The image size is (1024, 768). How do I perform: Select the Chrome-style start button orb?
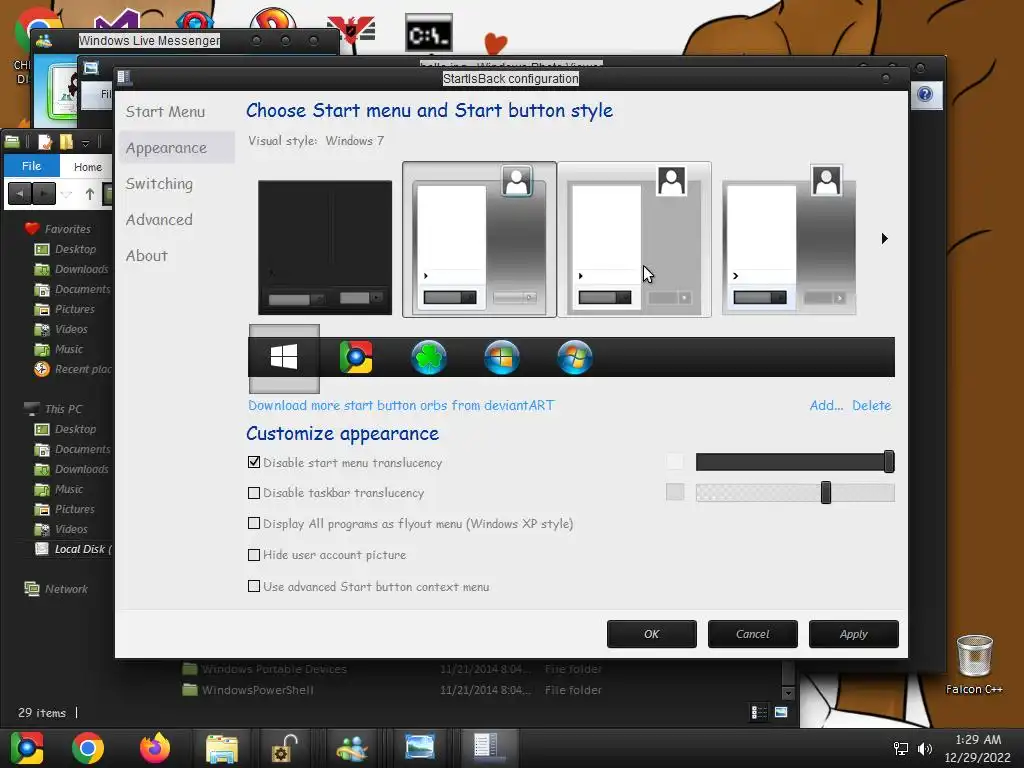pyautogui.click(x=356, y=358)
